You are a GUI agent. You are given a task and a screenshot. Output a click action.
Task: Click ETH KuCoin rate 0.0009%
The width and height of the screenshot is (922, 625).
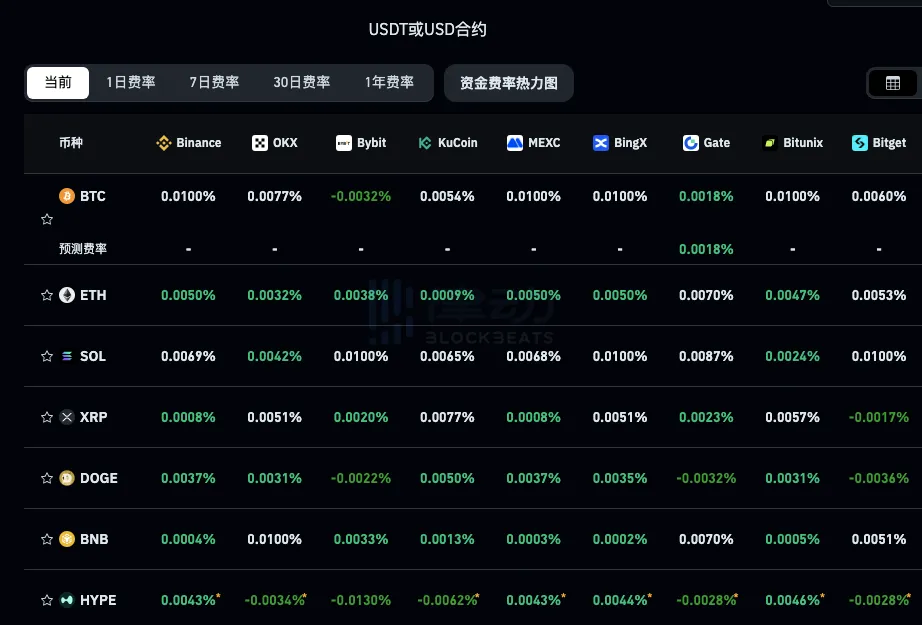tap(447, 295)
